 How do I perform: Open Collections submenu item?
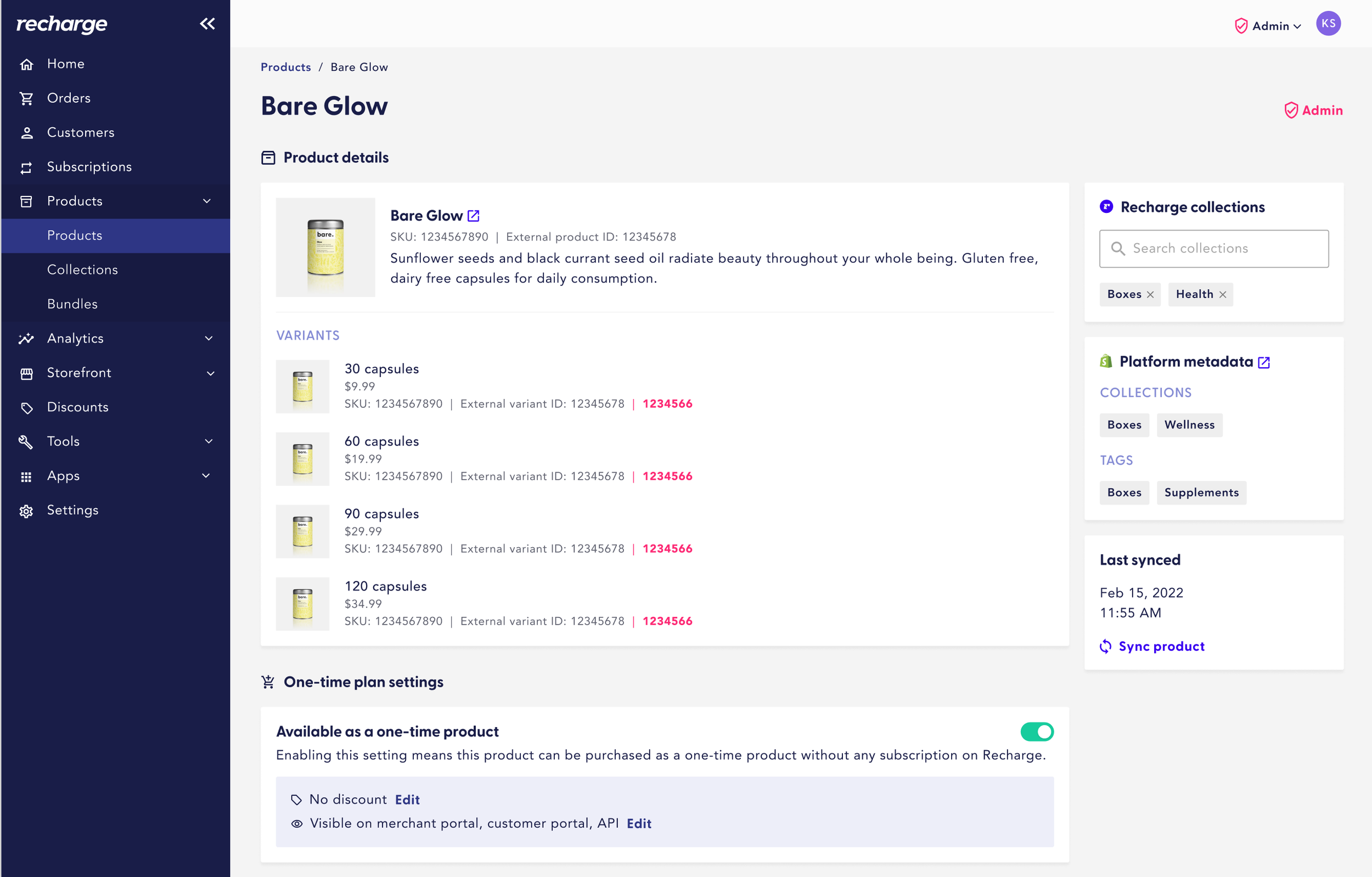point(82,269)
